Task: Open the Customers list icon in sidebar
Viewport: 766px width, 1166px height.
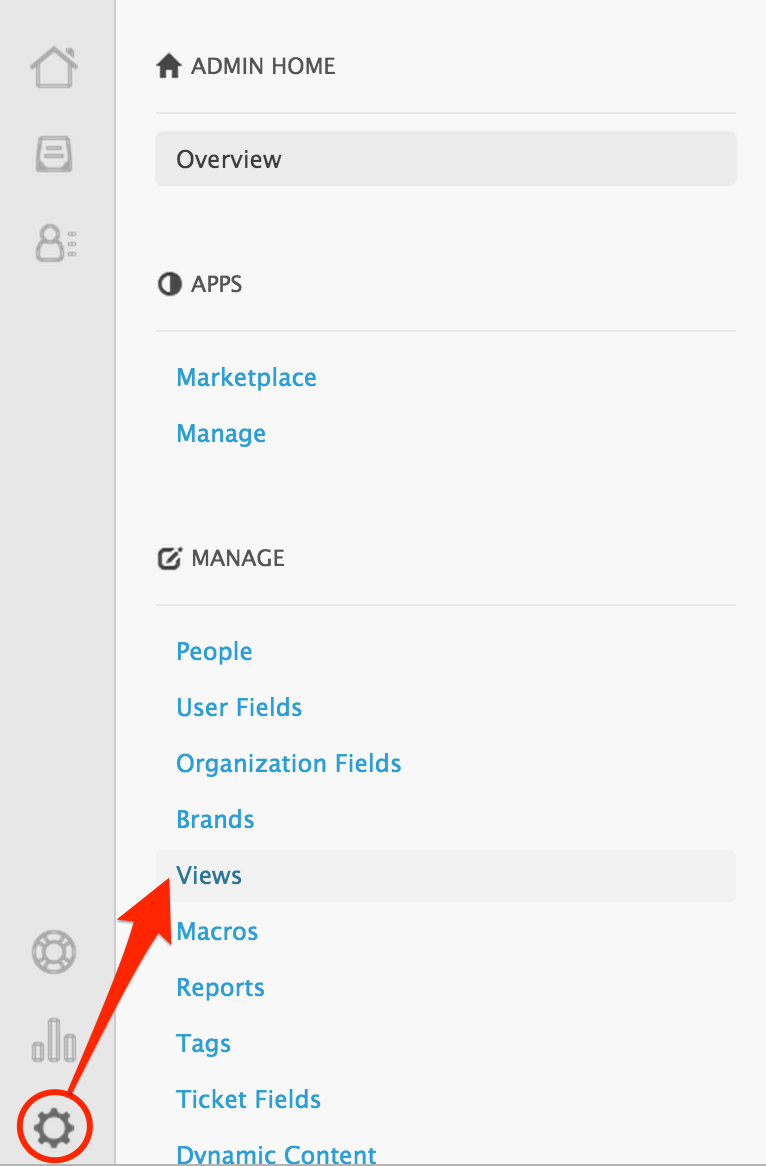Action: [56, 243]
